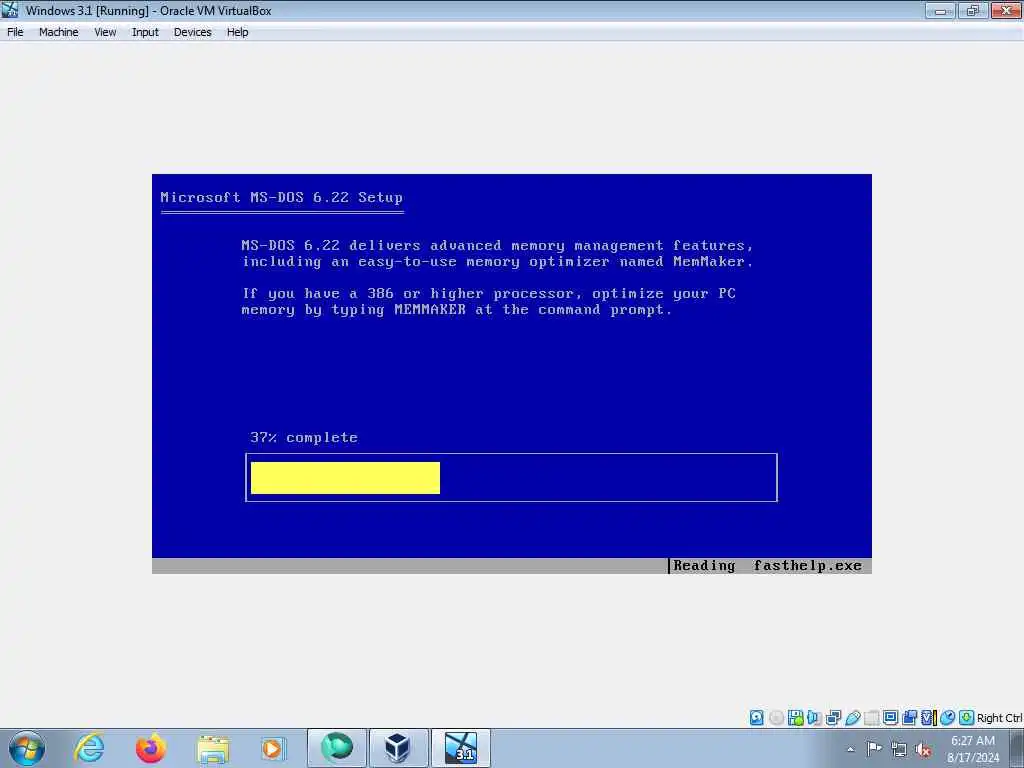Open the Windows Start menu
Screen dimensions: 1024x768
tap(27, 748)
